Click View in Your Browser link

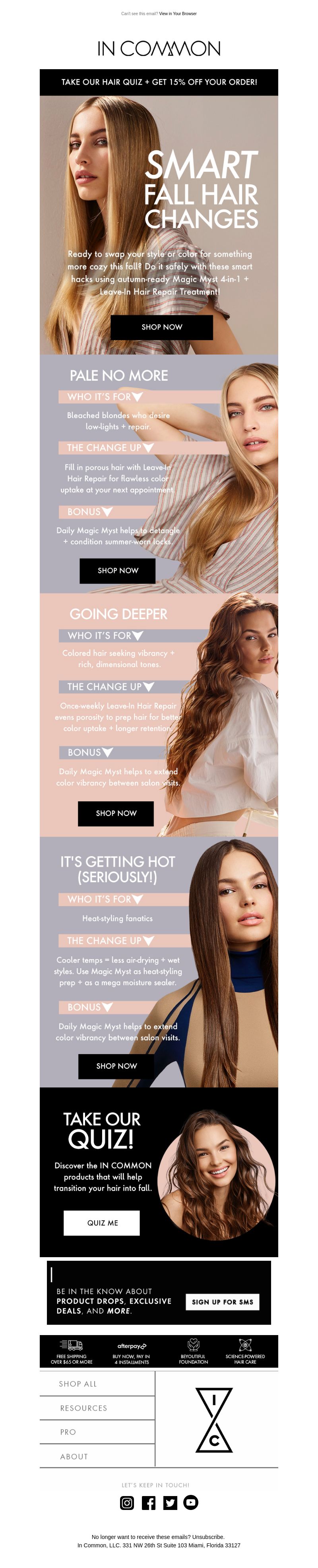[x=178, y=14]
